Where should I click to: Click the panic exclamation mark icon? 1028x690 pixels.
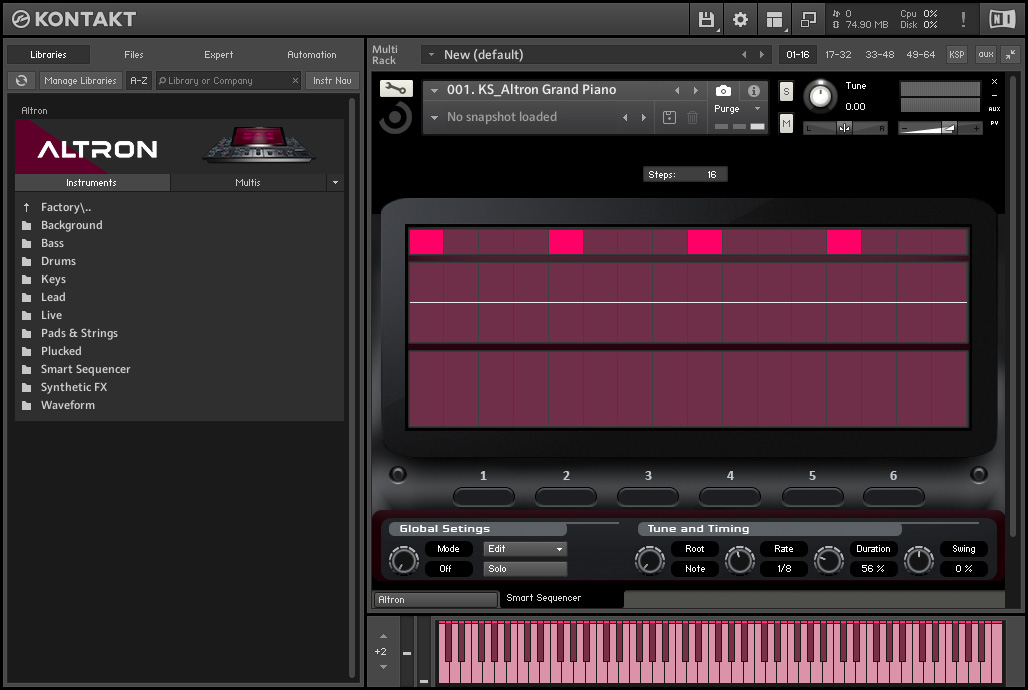pos(964,19)
